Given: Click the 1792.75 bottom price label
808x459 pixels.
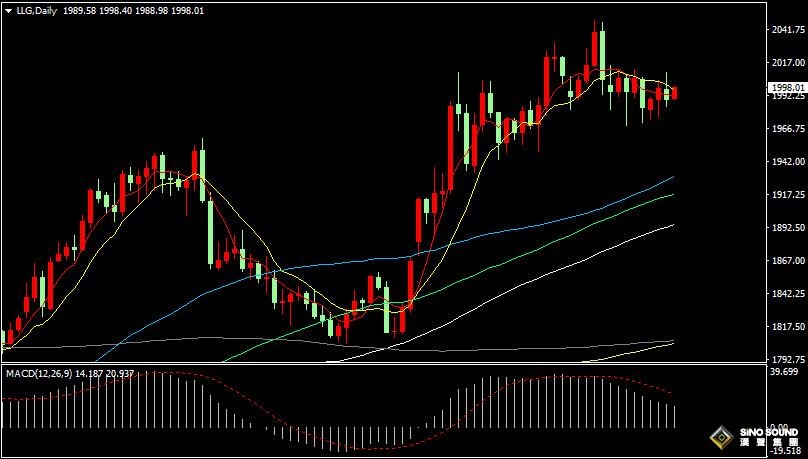Looking at the screenshot, I should pyautogui.click(x=788, y=359).
